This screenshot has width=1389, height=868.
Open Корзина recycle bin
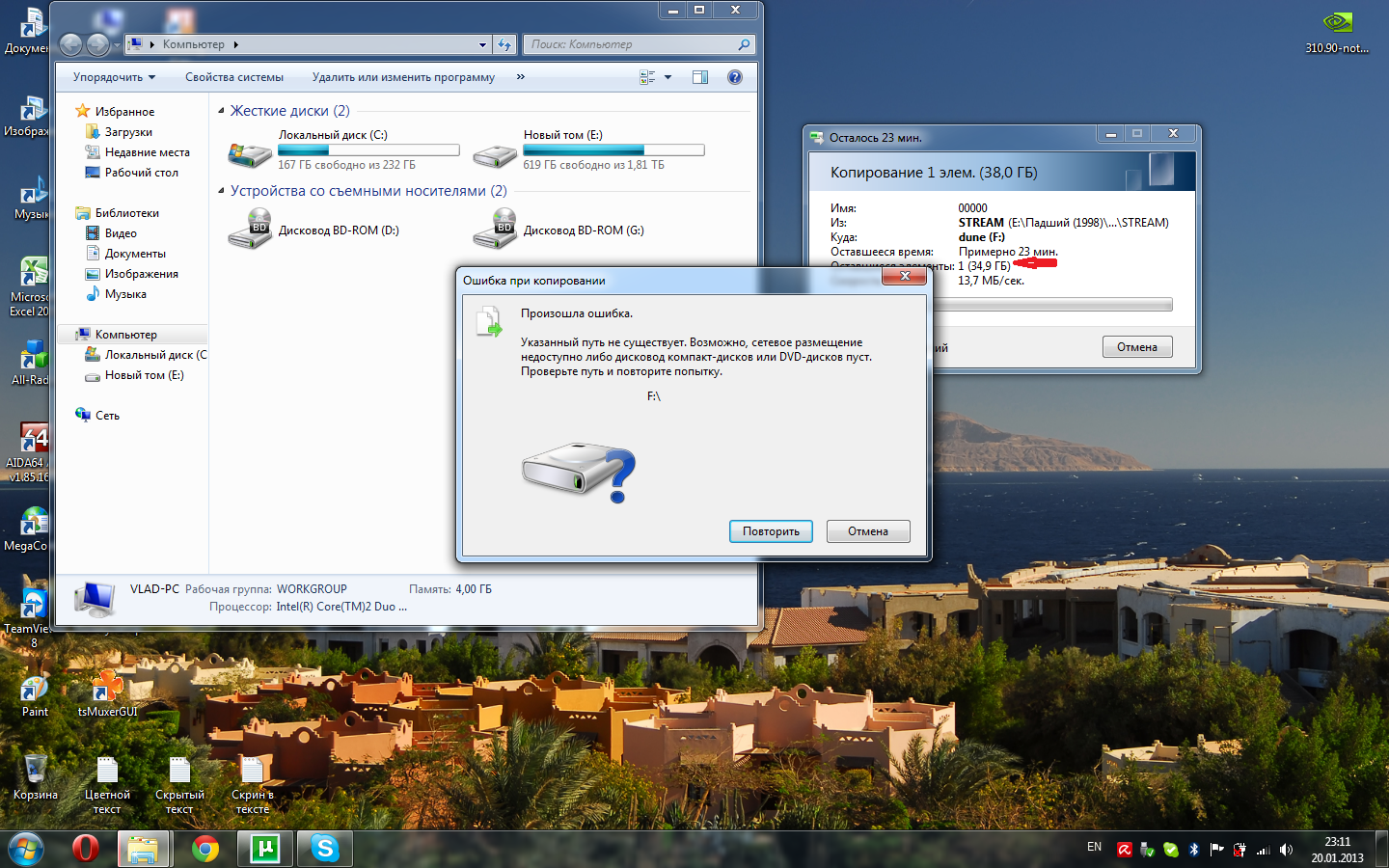36,777
